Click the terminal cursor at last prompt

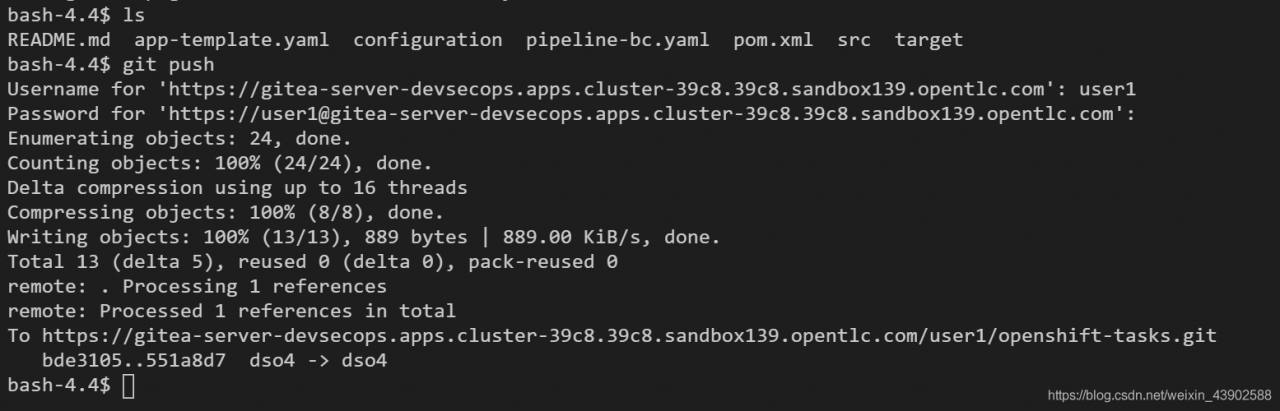tap(128, 385)
